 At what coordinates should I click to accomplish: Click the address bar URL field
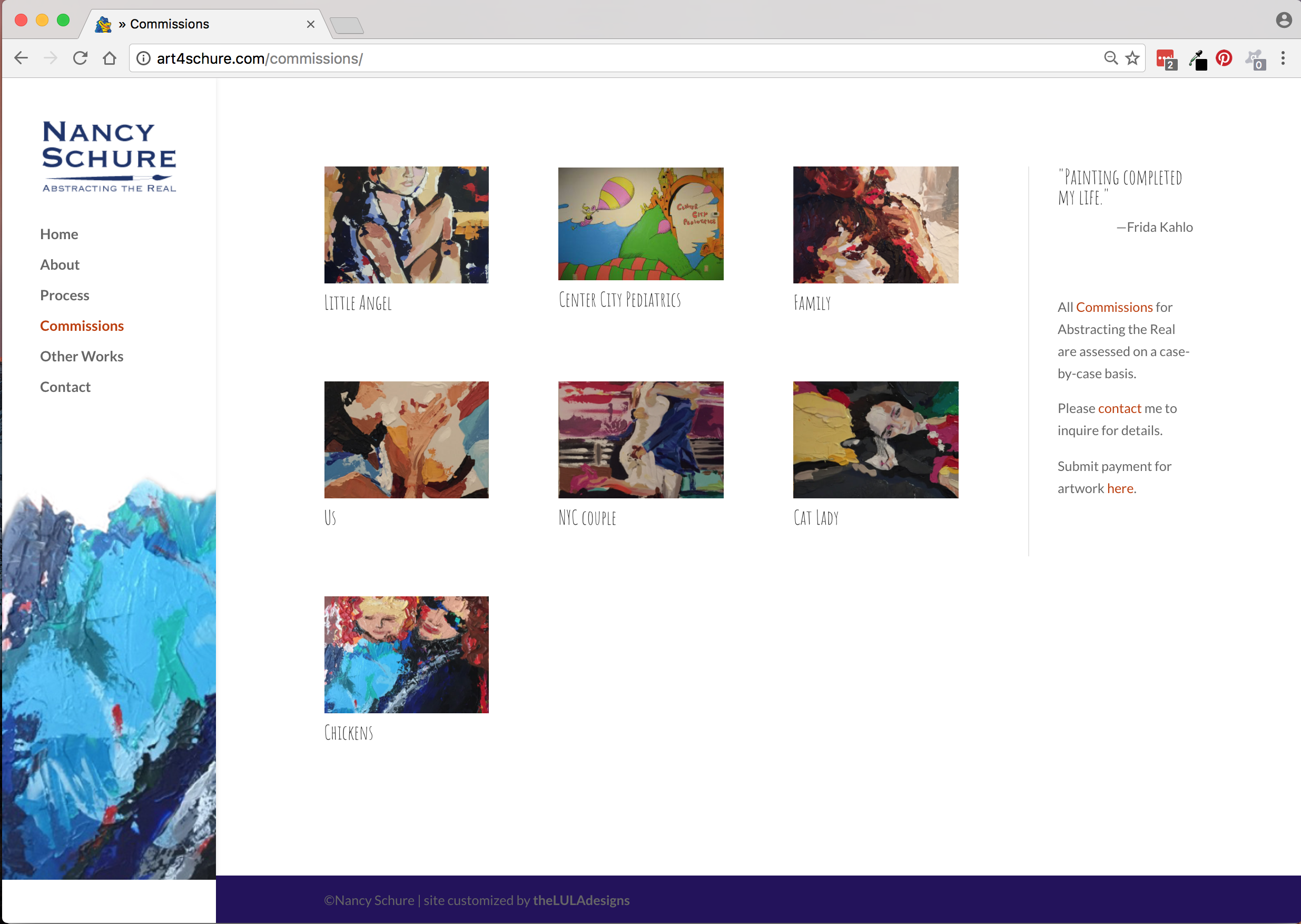[620, 58]
